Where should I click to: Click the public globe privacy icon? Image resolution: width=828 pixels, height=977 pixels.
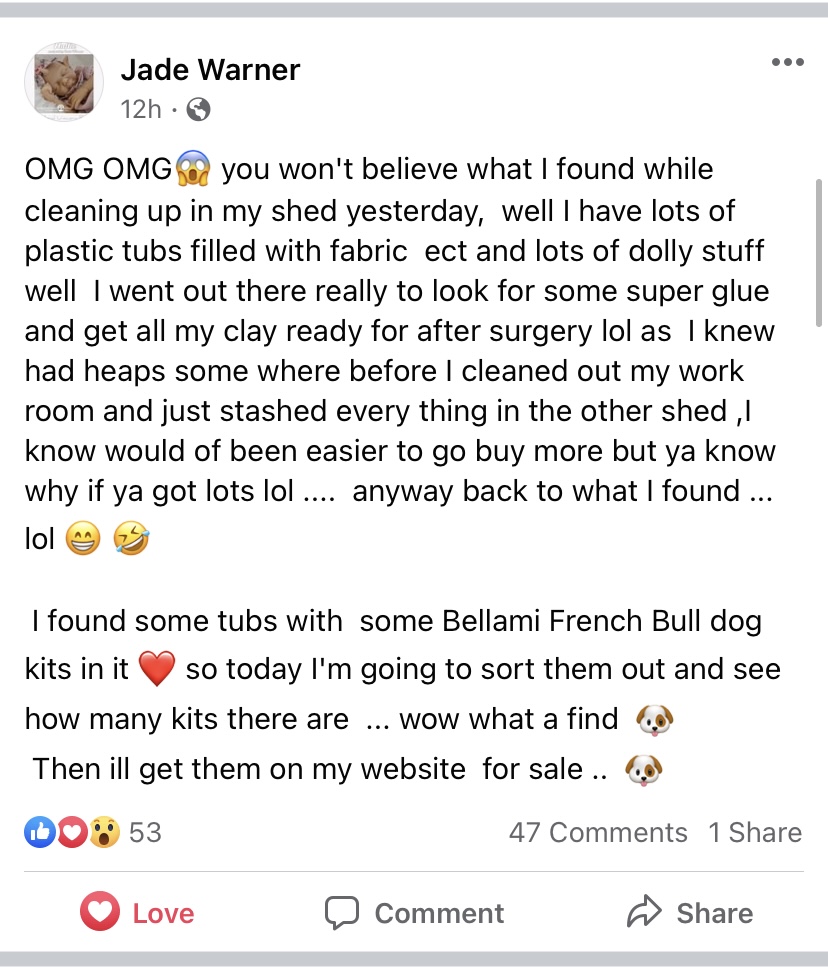point(198,110)
